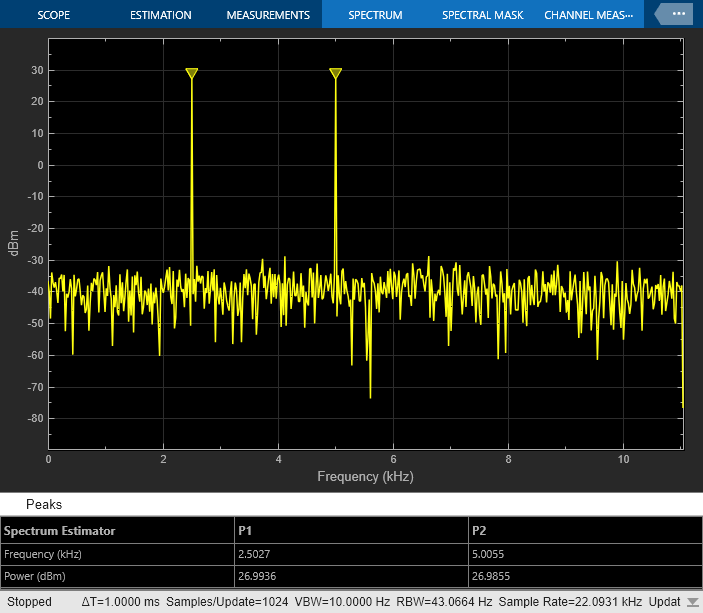The width and height of the screenshot is (703, 613).
Task: Go to the SPECTRAL MASK tab
Action: (x=482, y=15)
